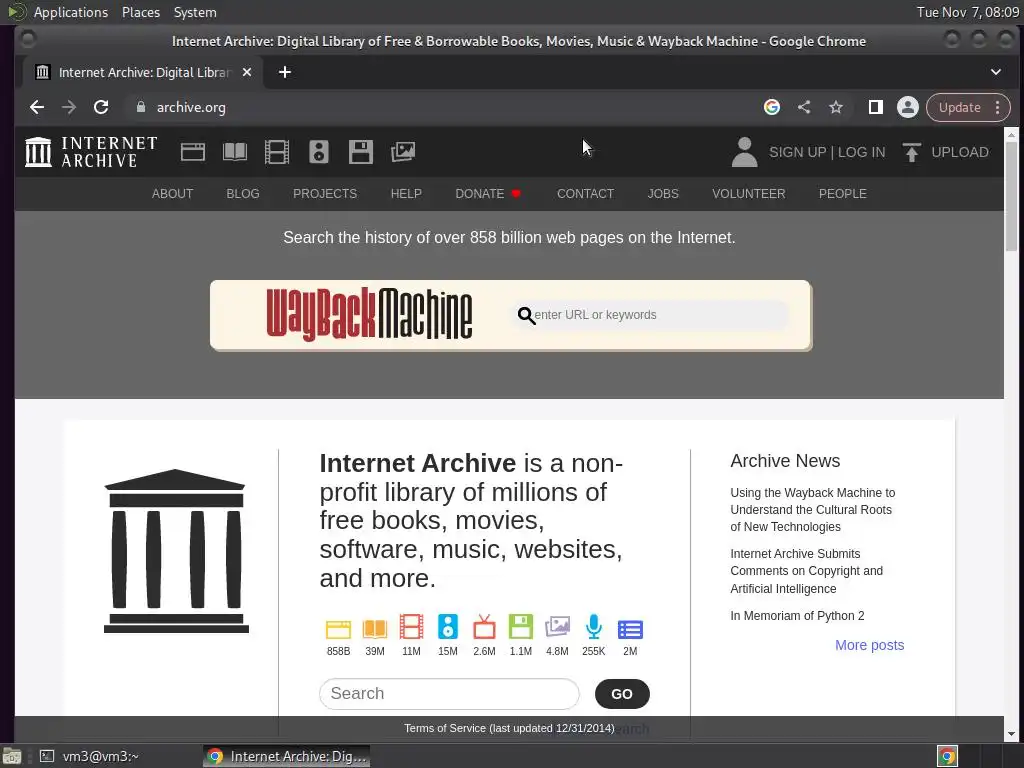
Task: Open 'Internet Archive Submits Comments on Copyright' post
Action: point(807,571)
